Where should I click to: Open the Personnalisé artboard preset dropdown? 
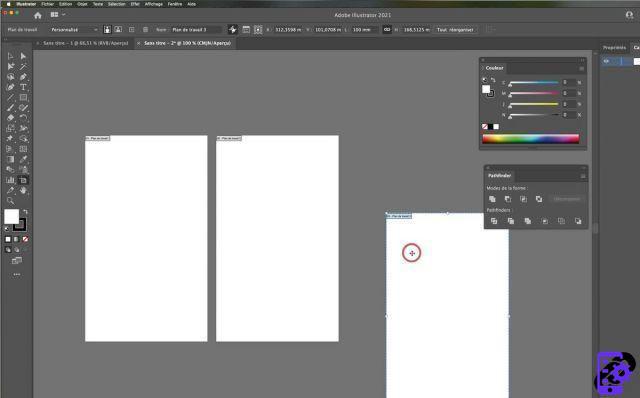click(x=74, y=29)
